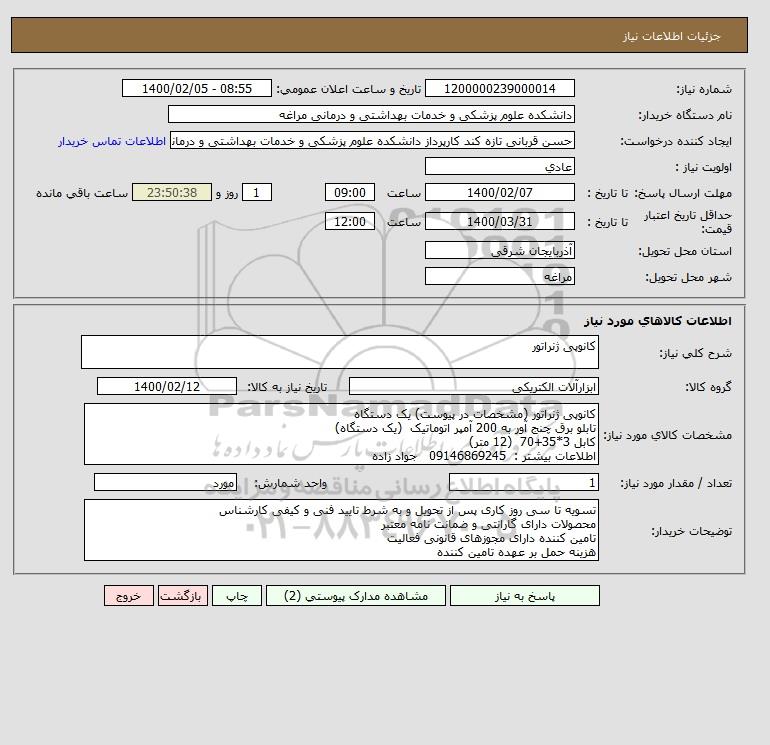Click delivery city field مراغه
The height and width of the screenshot is (745, 770).
(499, 276)
